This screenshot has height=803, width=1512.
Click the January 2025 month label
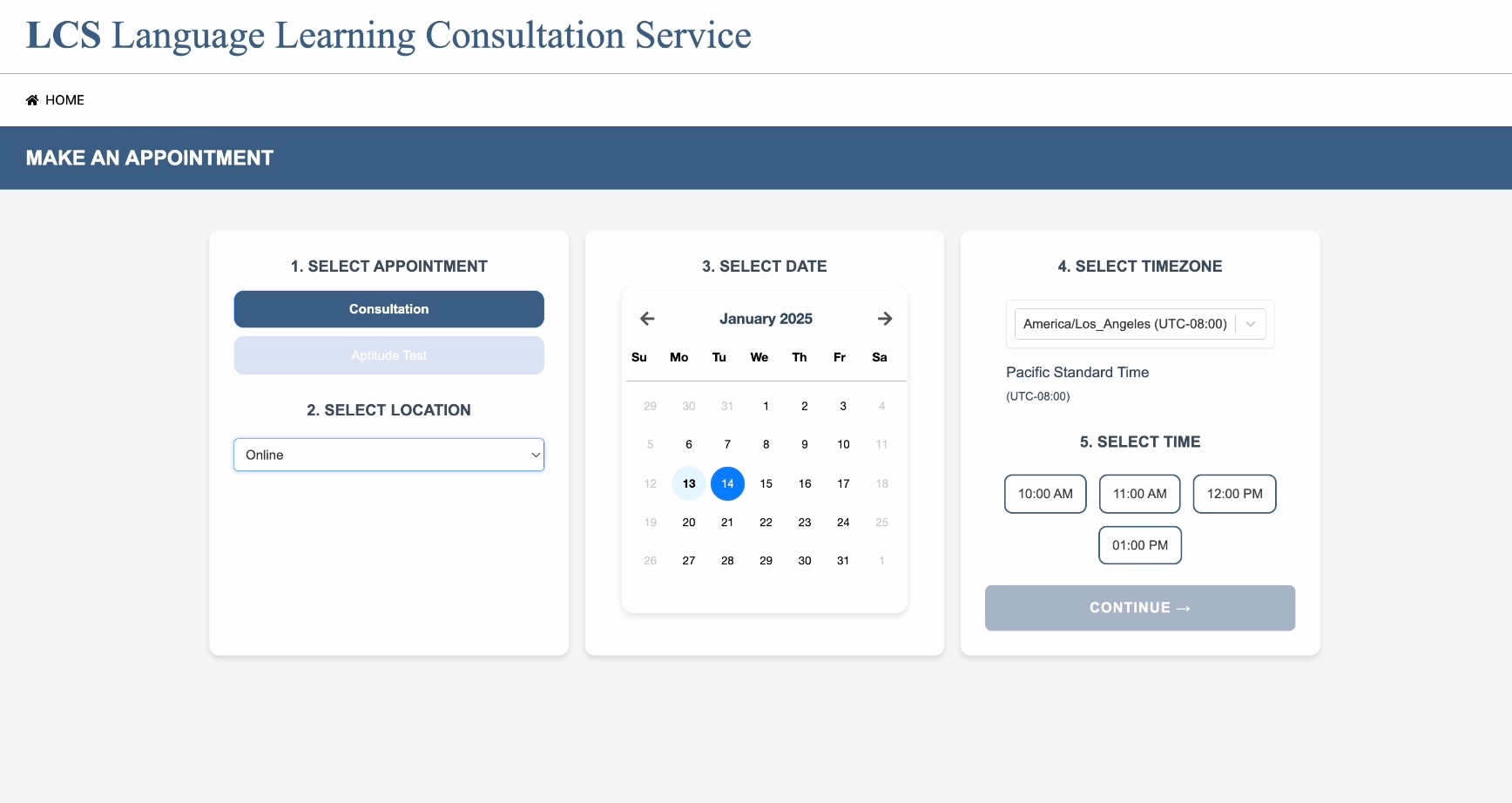pyautogui.click(x=766, y=319)
